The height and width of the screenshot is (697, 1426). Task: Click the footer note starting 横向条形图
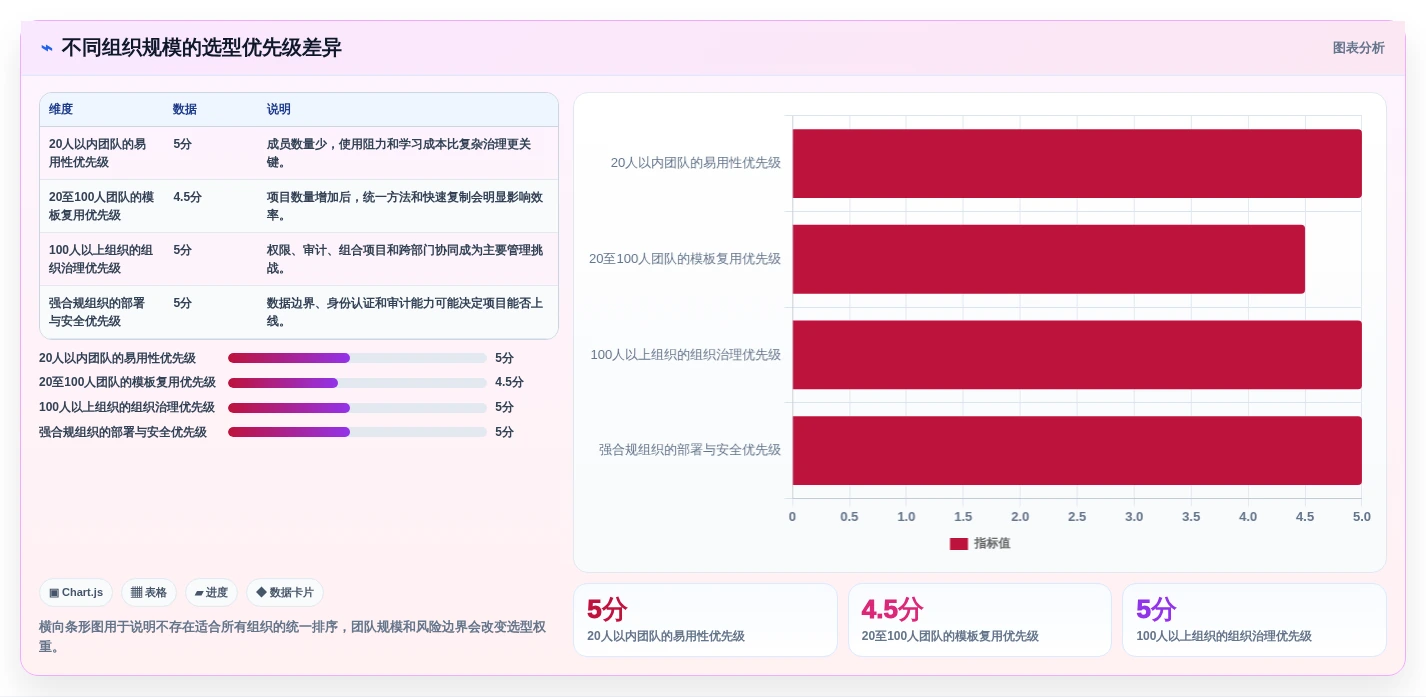click(x=292, y=637)
